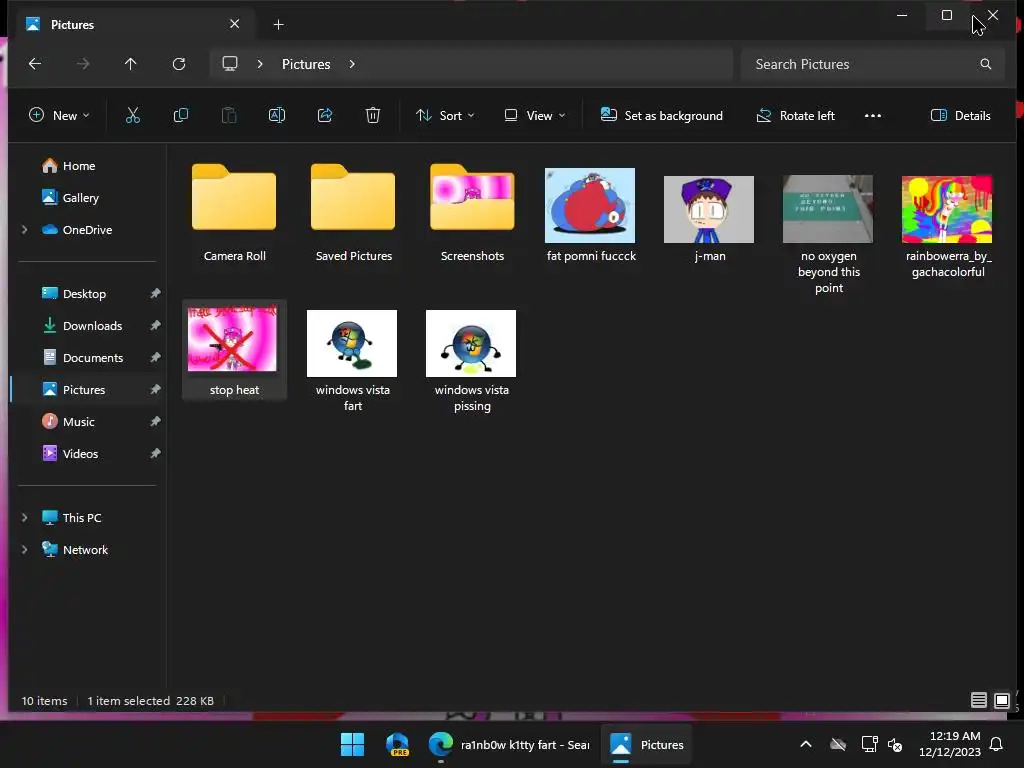Select the Screenshots folder

[x=472, y=214]
